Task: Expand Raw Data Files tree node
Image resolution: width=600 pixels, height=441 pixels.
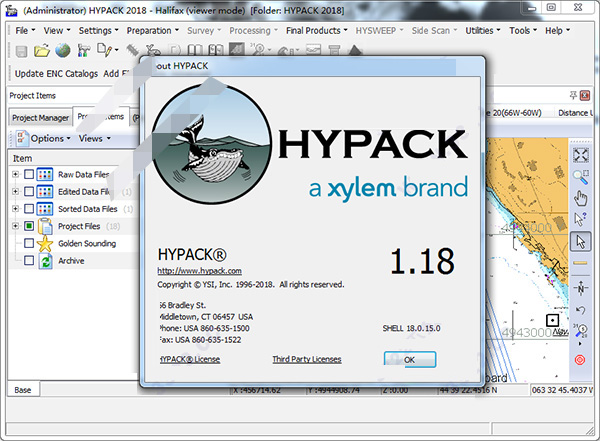Action: click(x=15, y=175)
